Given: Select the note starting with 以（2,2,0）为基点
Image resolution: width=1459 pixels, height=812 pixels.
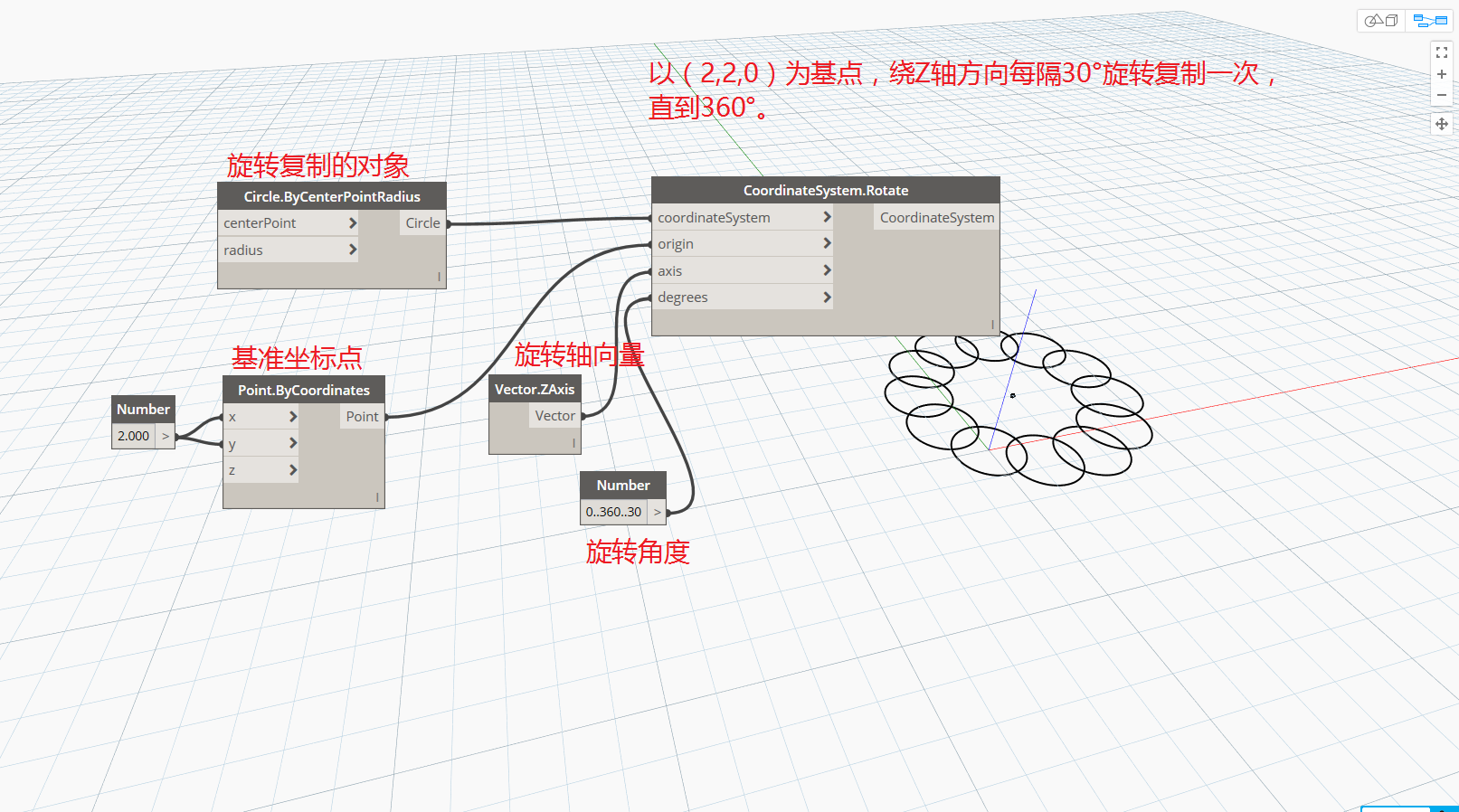Looking at the screenshot, I should coord(962,90).
